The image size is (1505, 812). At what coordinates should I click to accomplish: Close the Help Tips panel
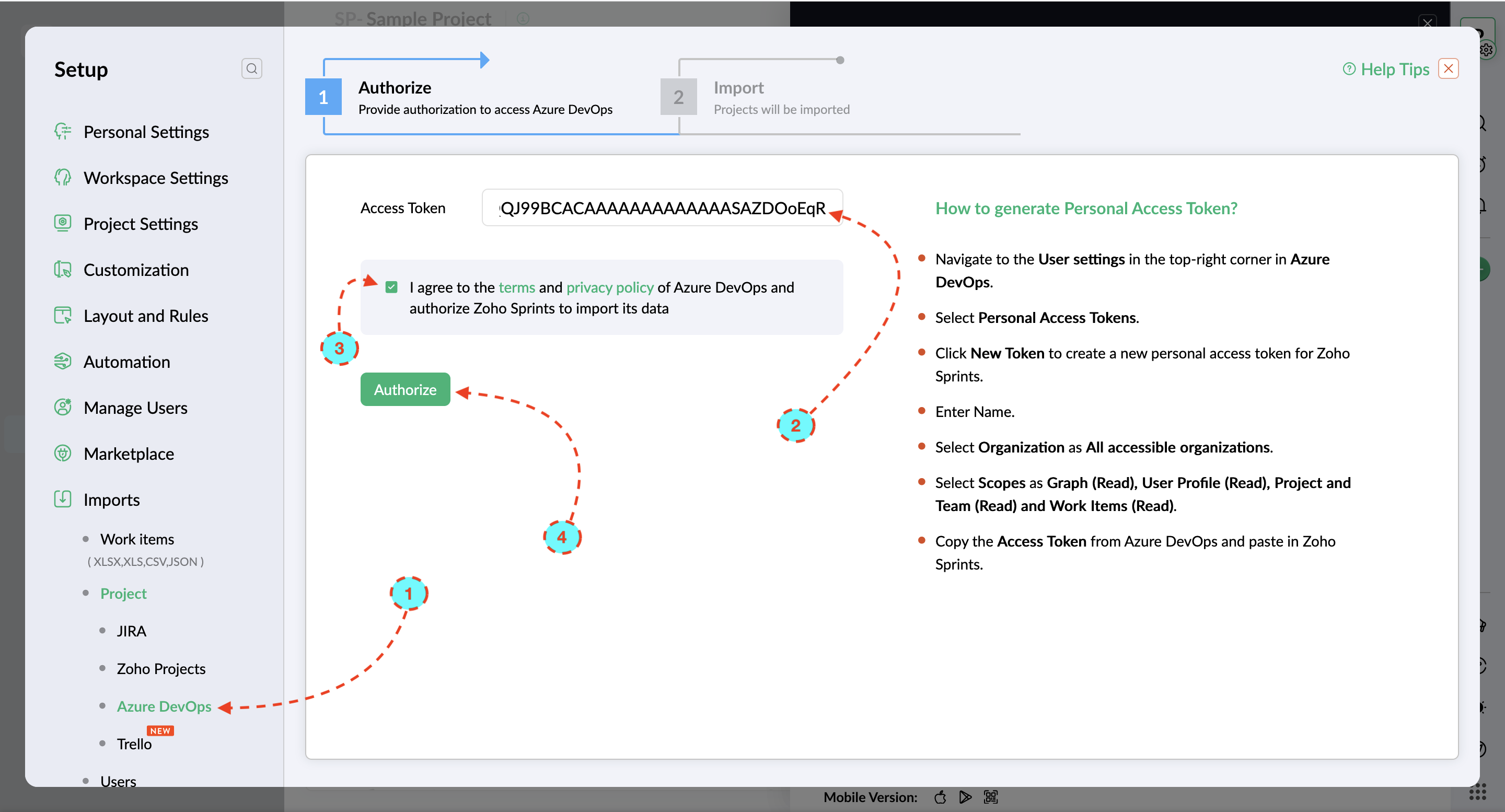[x=1449, y=68]
